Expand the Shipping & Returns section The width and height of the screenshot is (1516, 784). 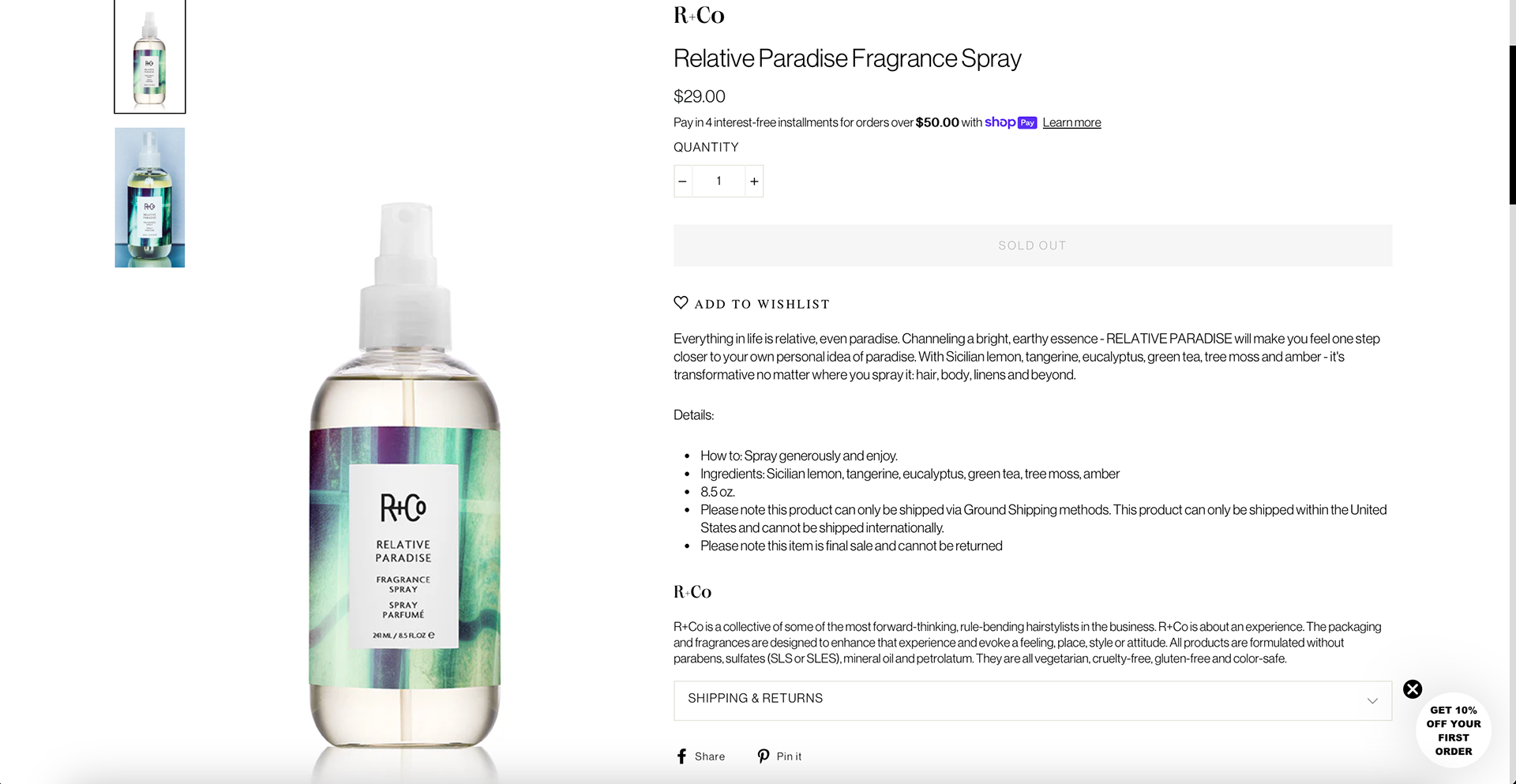[x=1032, y=700]
